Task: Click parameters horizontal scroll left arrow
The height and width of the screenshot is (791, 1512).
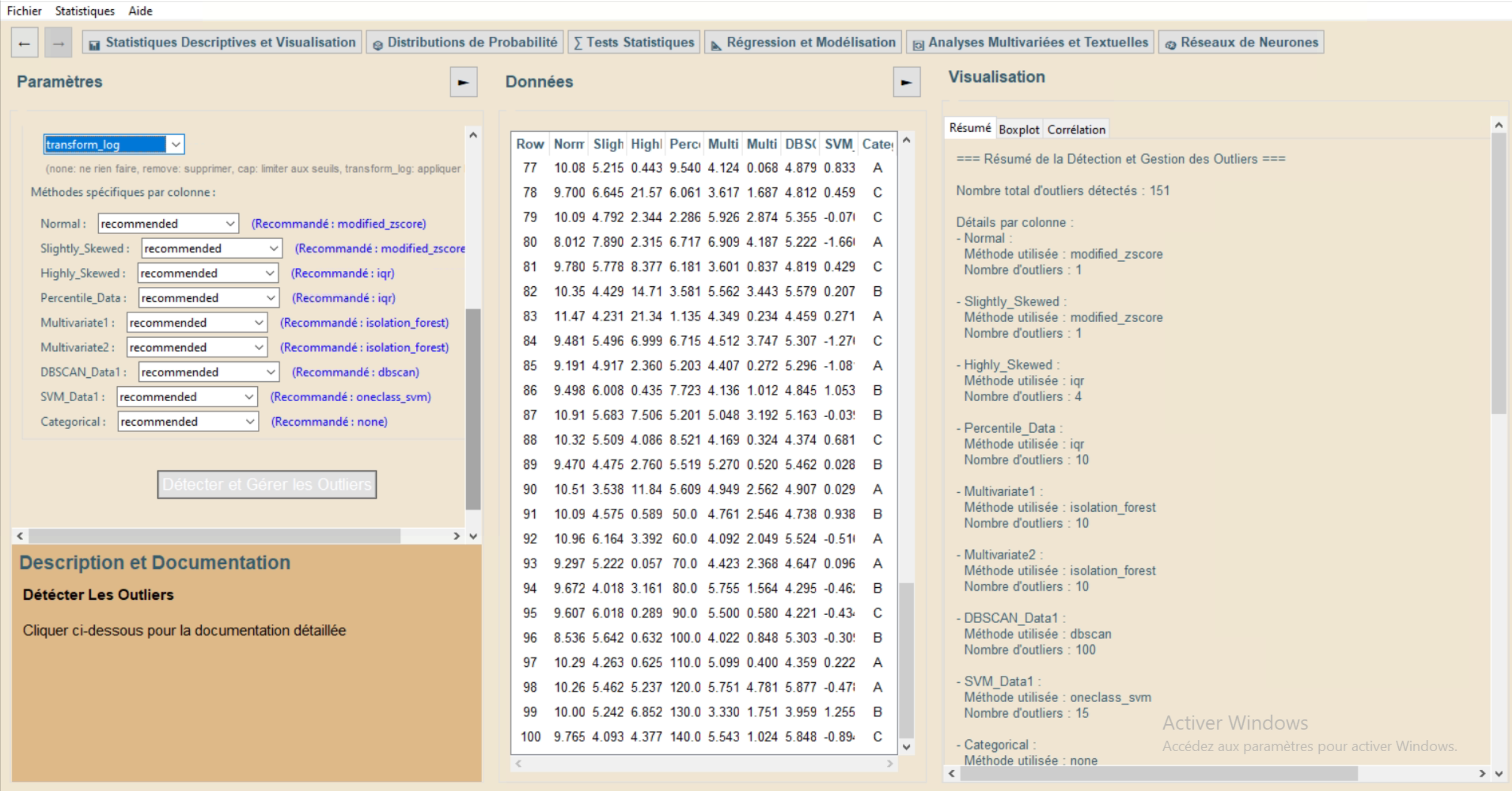Action: point(20,536)
